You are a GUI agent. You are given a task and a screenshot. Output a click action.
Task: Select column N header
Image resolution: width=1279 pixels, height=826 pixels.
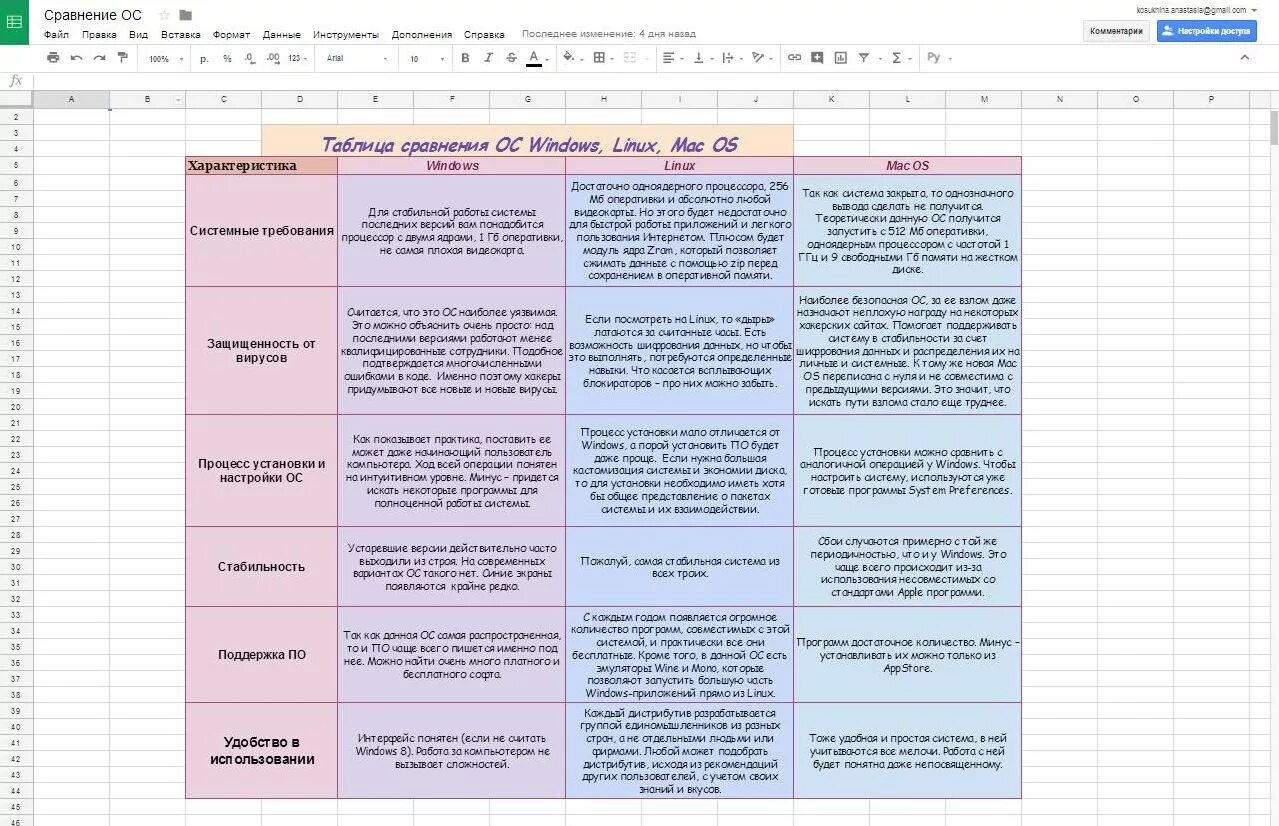pyautogui.click(x=1059, y=99)
